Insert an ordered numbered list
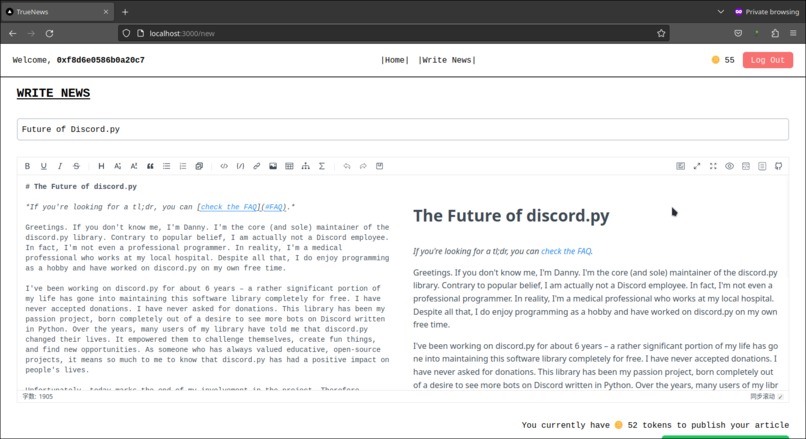 tap(182, 166)
